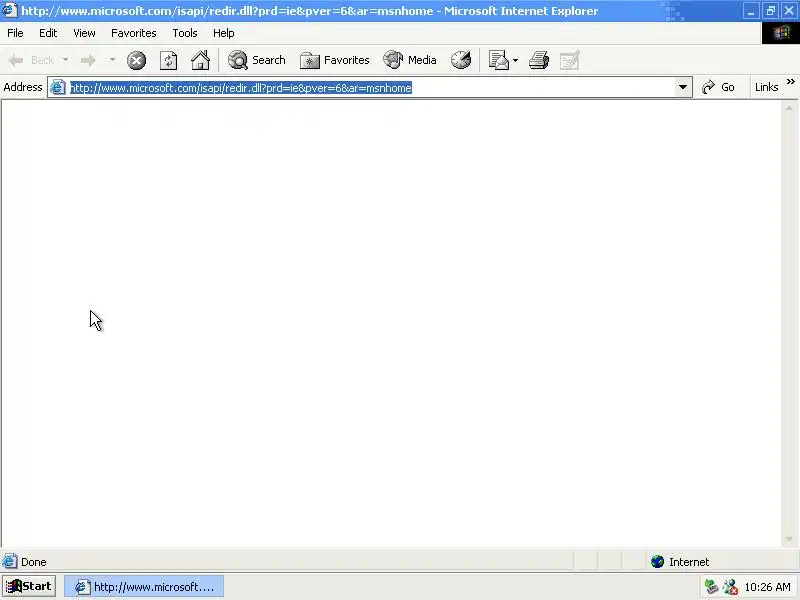Click the Forward arrow button

click(x=88, y=60)
